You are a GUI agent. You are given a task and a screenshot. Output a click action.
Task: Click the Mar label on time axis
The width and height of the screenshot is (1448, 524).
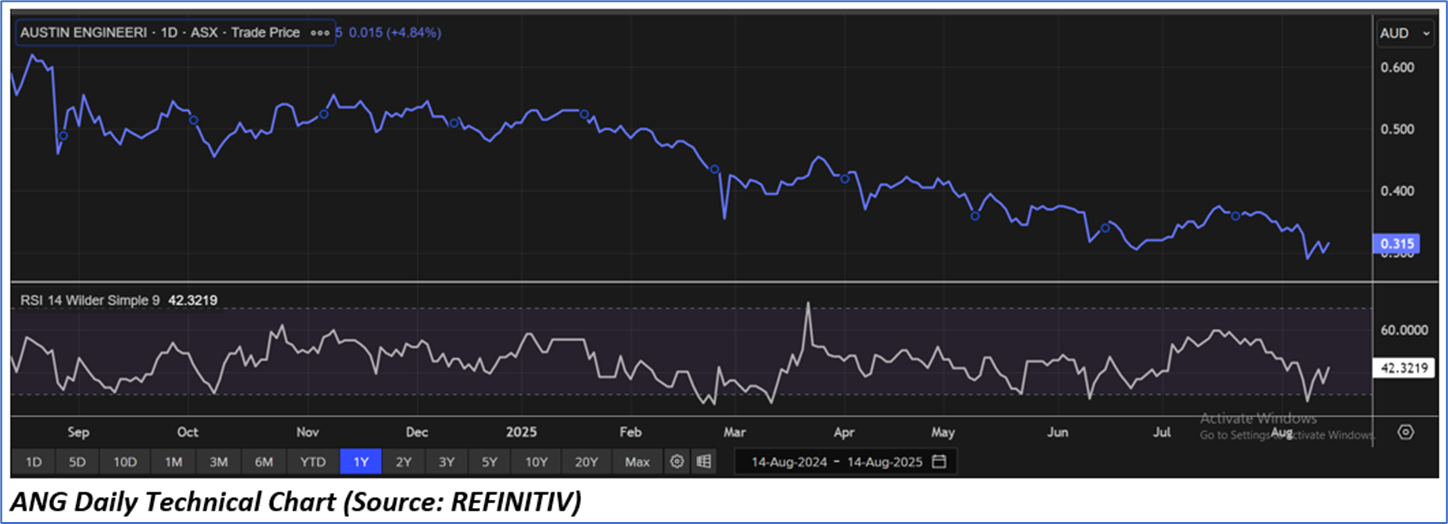(x=735, y=432)
